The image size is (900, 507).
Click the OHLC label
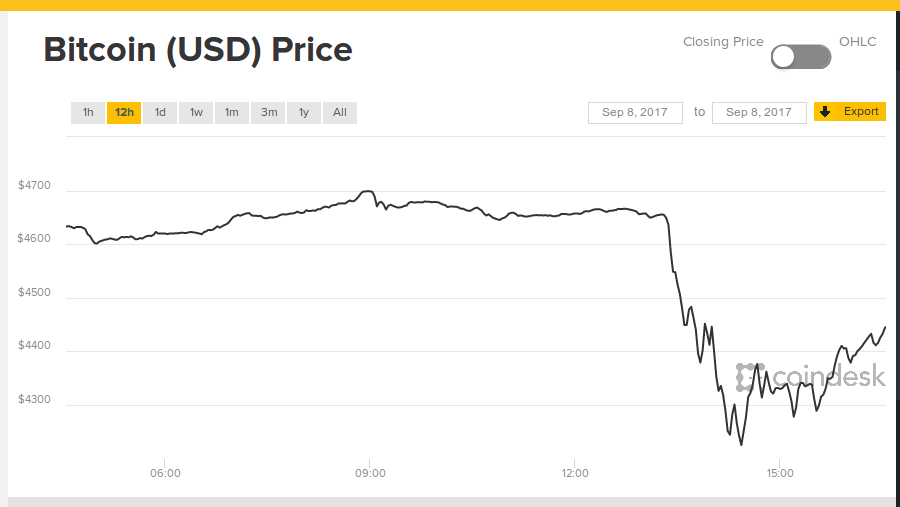[858, 42]
